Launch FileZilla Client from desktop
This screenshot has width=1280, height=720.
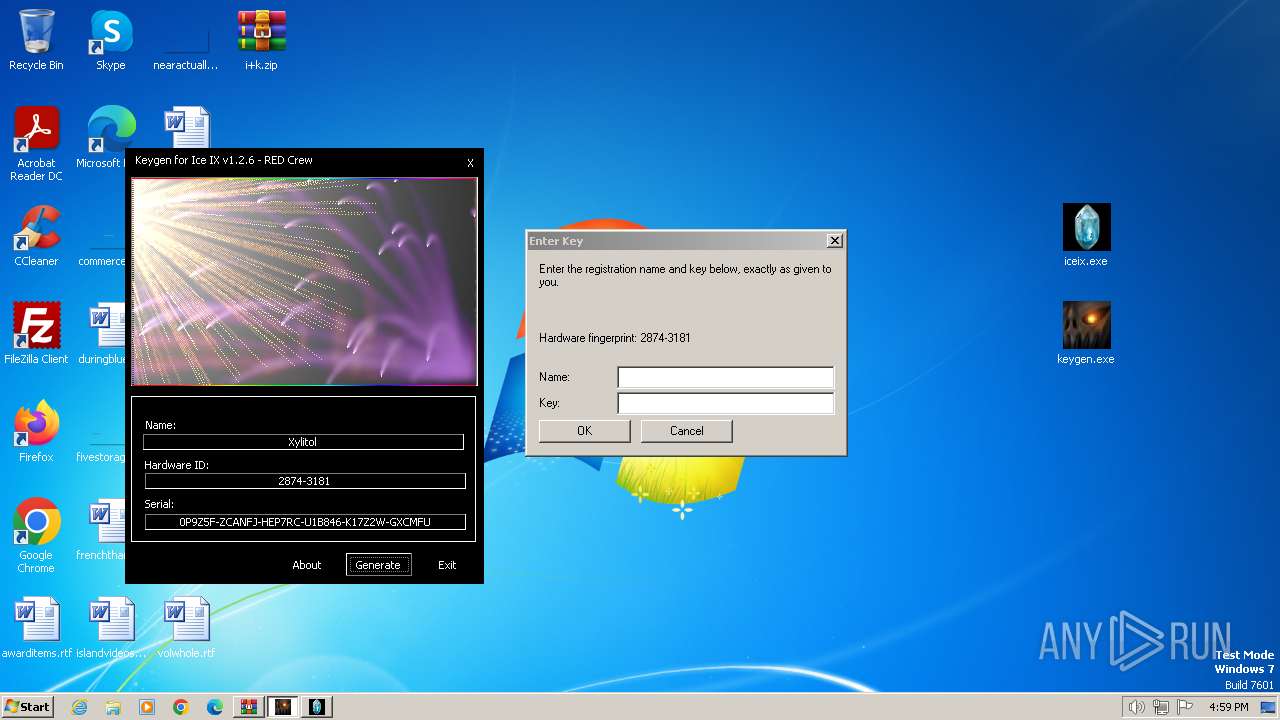tap(36, 334)
